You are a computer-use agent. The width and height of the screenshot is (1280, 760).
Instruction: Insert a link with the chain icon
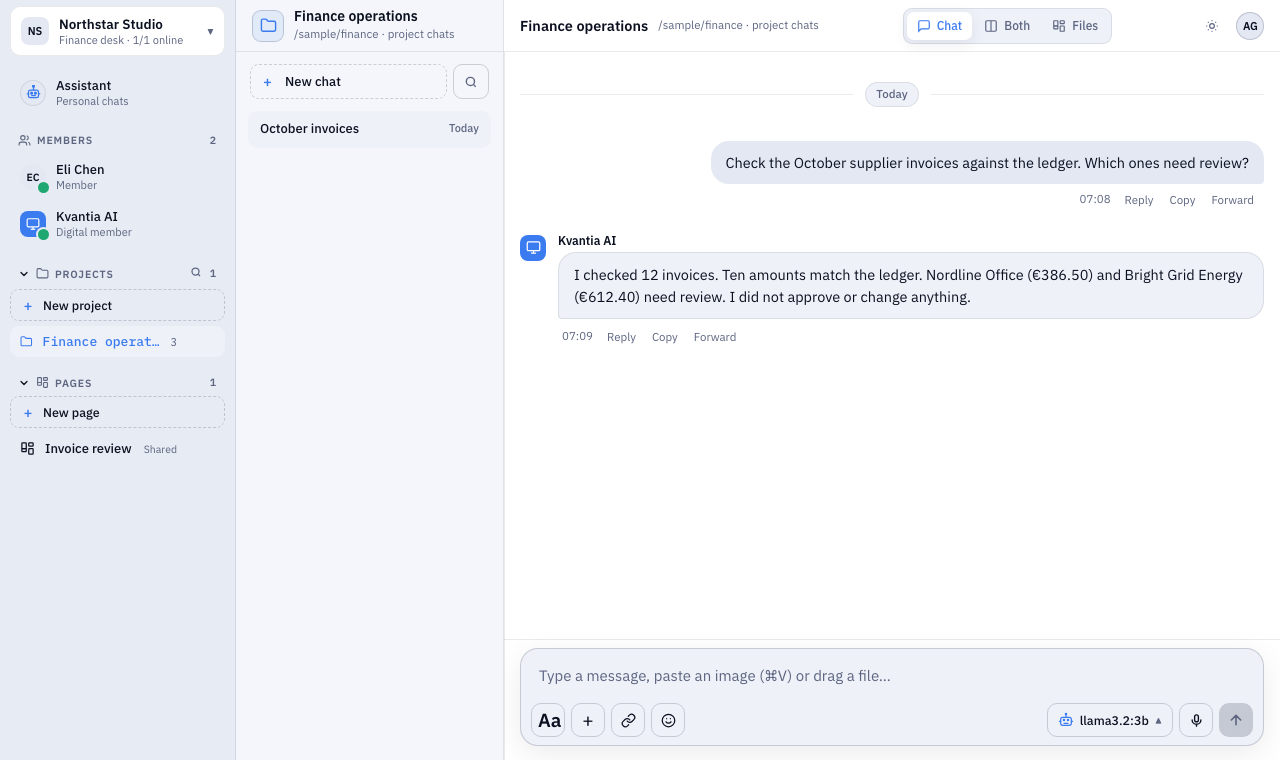click(628, 720)
